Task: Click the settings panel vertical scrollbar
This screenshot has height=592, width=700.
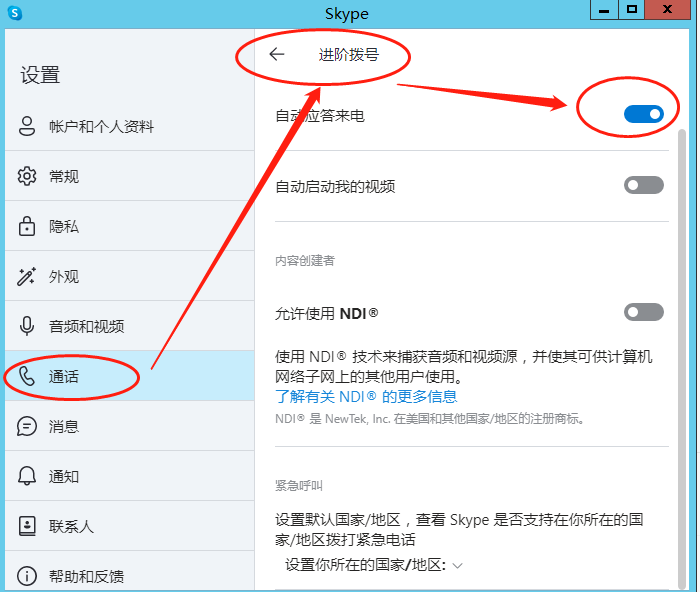Action: point(681,357)
